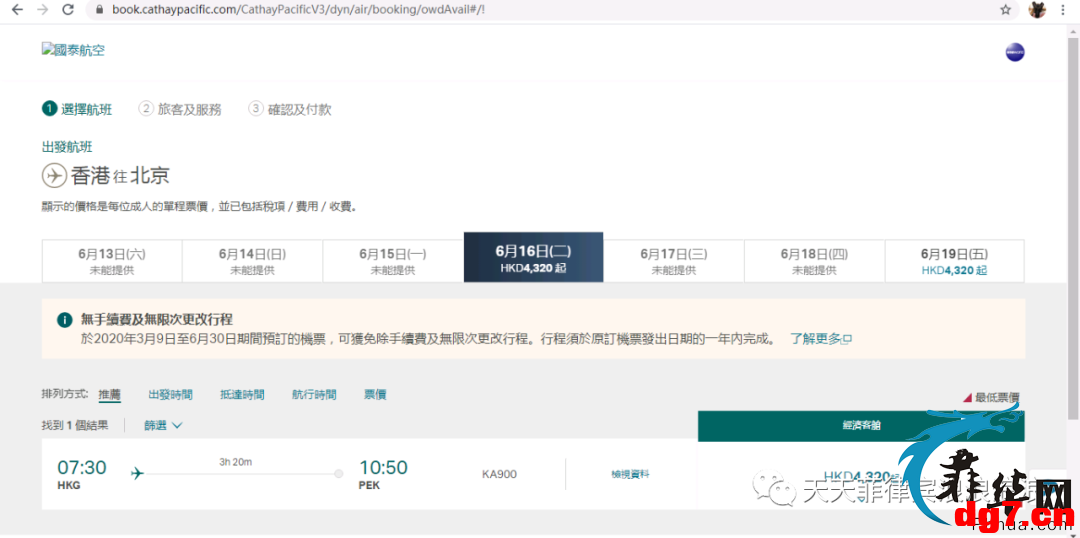
Task: Expand the 篩選 filter dropdown
Action: tap(163, 426)
